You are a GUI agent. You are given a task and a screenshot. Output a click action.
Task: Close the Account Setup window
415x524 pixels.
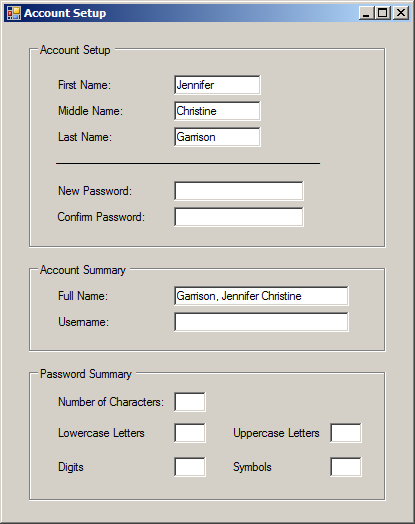401,13
